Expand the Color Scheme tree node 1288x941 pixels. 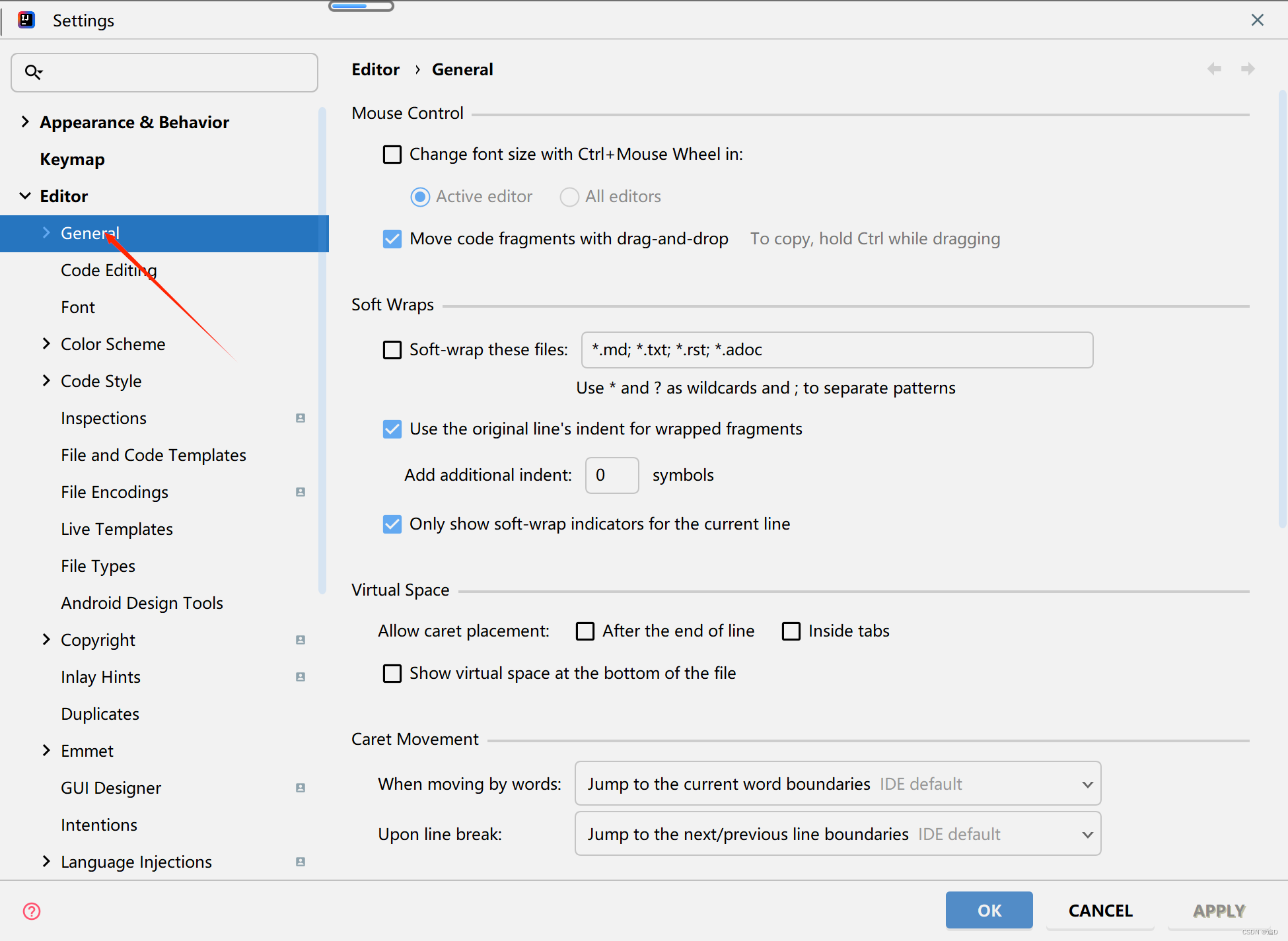(x=46, y=344)
